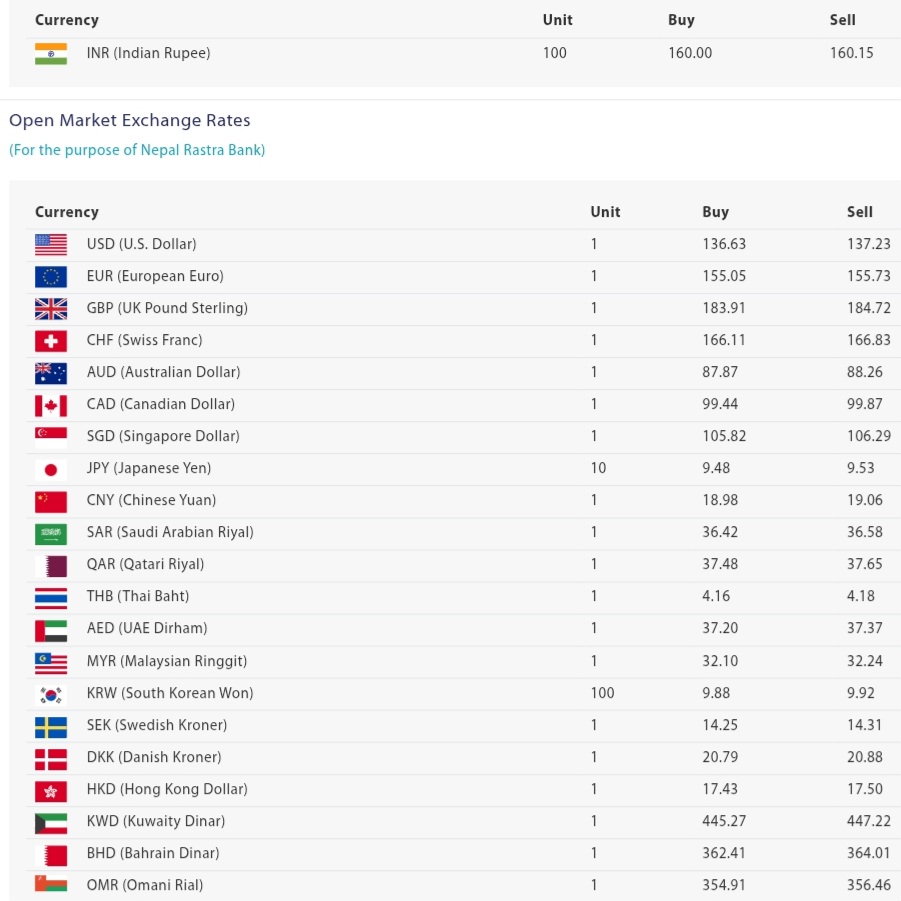Click the Kuwait flag icon

pos(51,822)
